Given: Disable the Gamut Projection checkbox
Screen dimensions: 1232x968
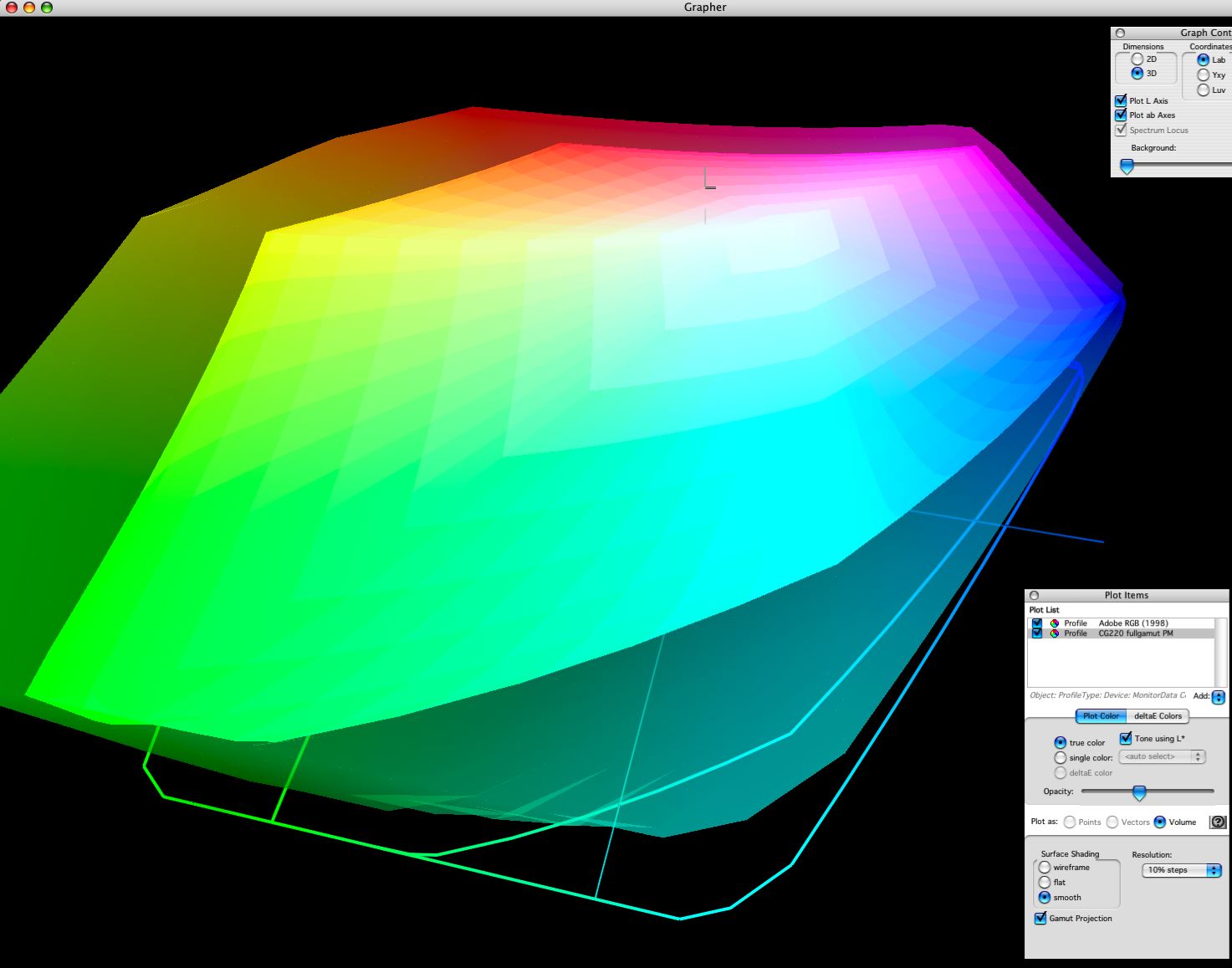Looking at the screenshot, I should click(x=1040, y=919).
